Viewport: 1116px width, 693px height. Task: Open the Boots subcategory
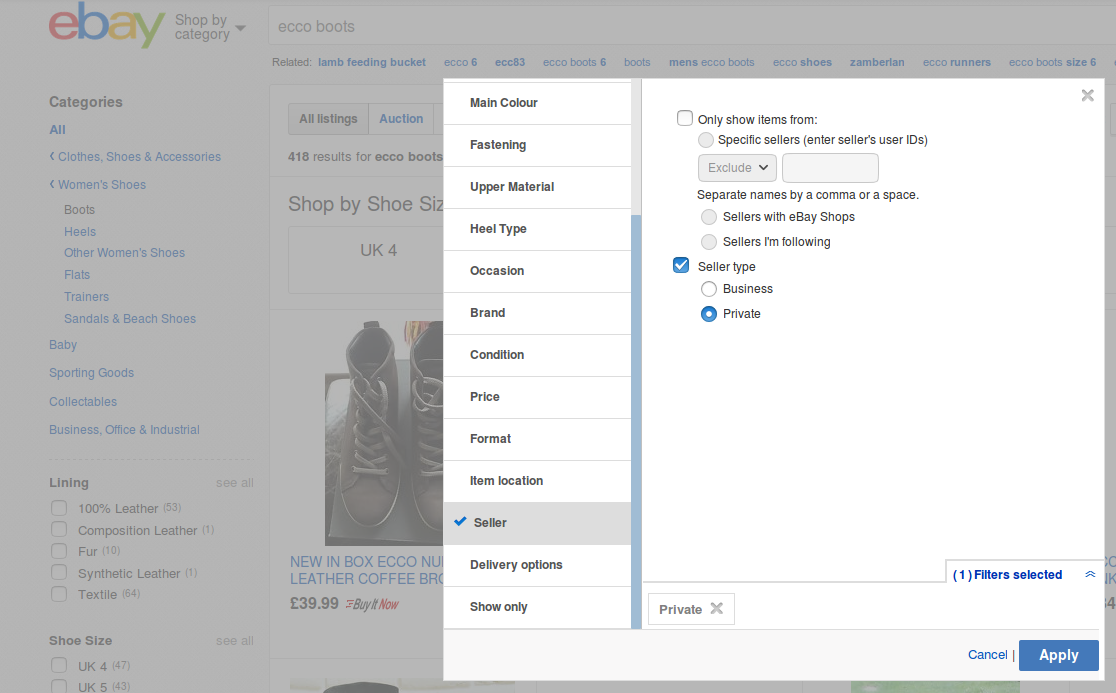pyautogui.click(x=79, y=210)
